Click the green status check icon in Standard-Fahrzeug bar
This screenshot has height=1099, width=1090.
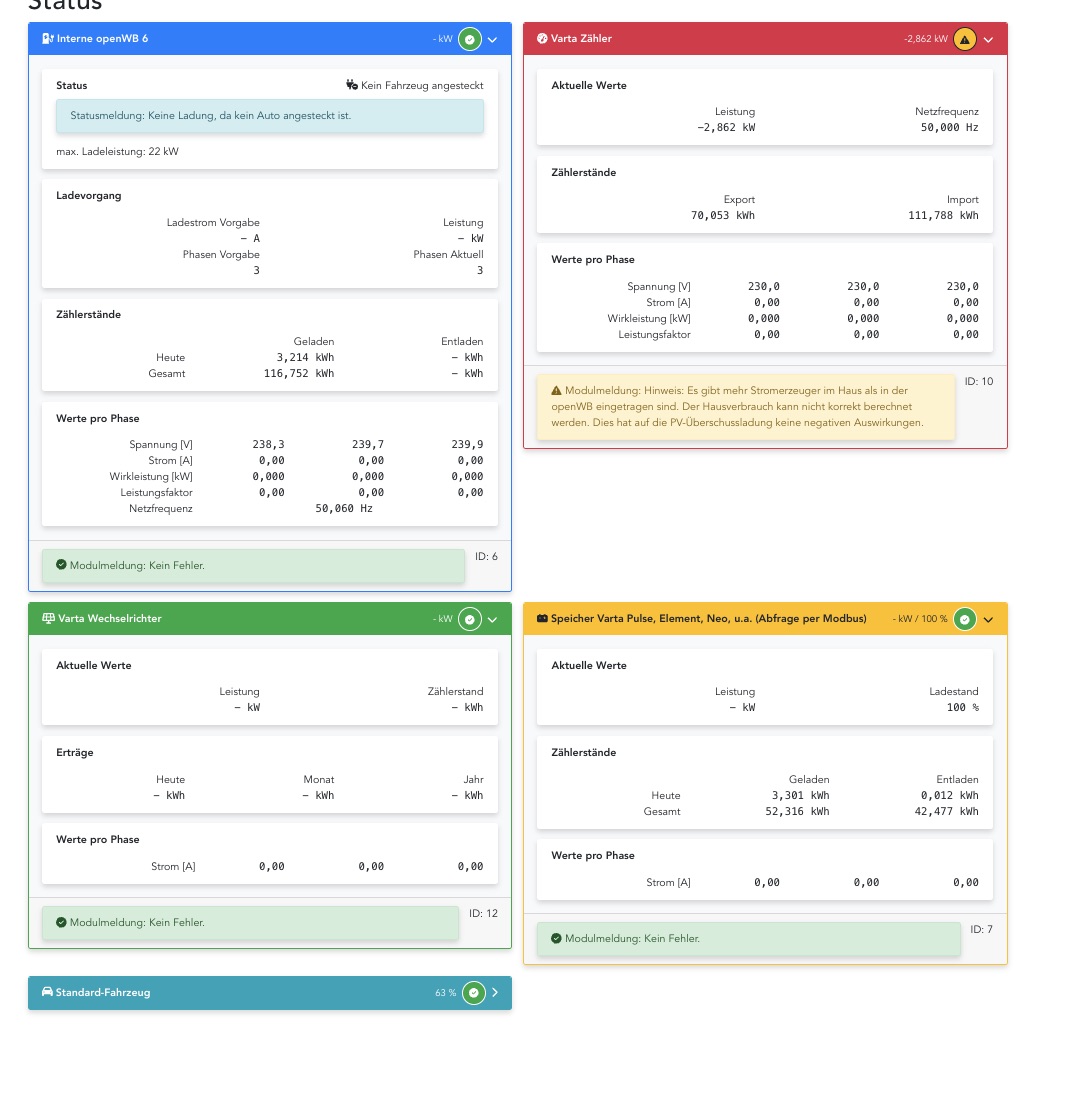coord(474,992)
